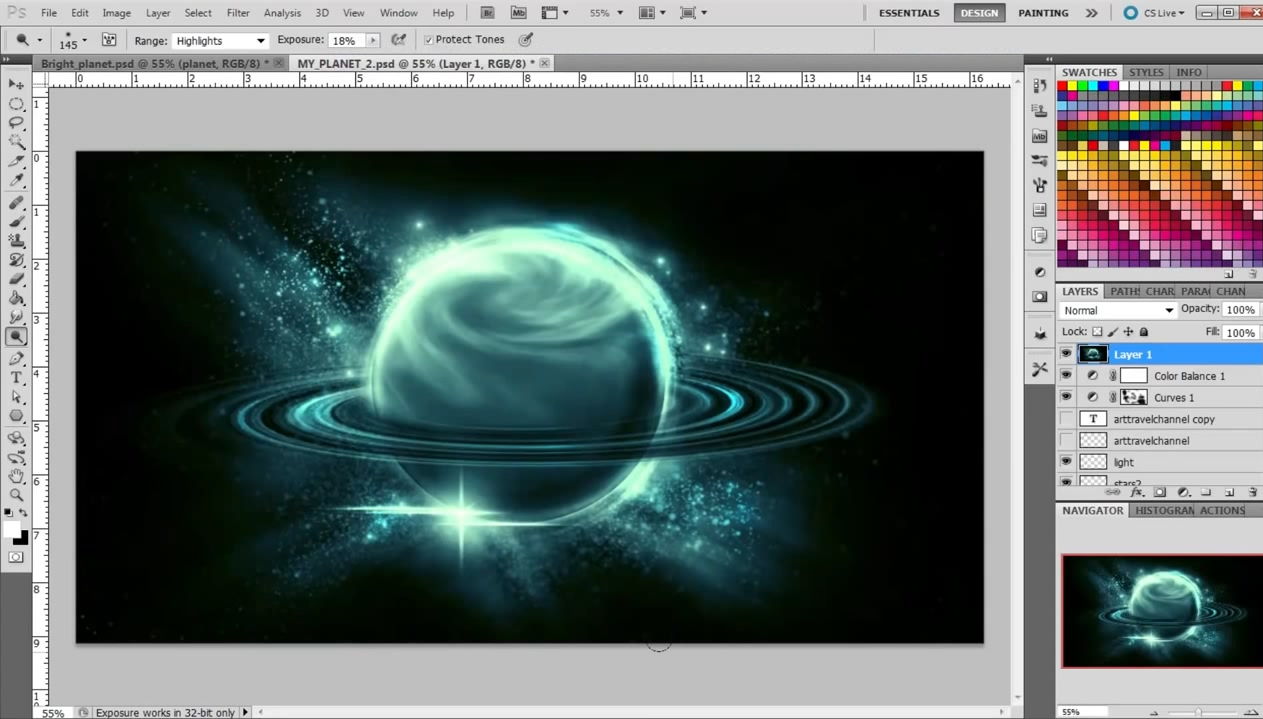
Task: Select the Lasso tool
Action: (16, 123)
